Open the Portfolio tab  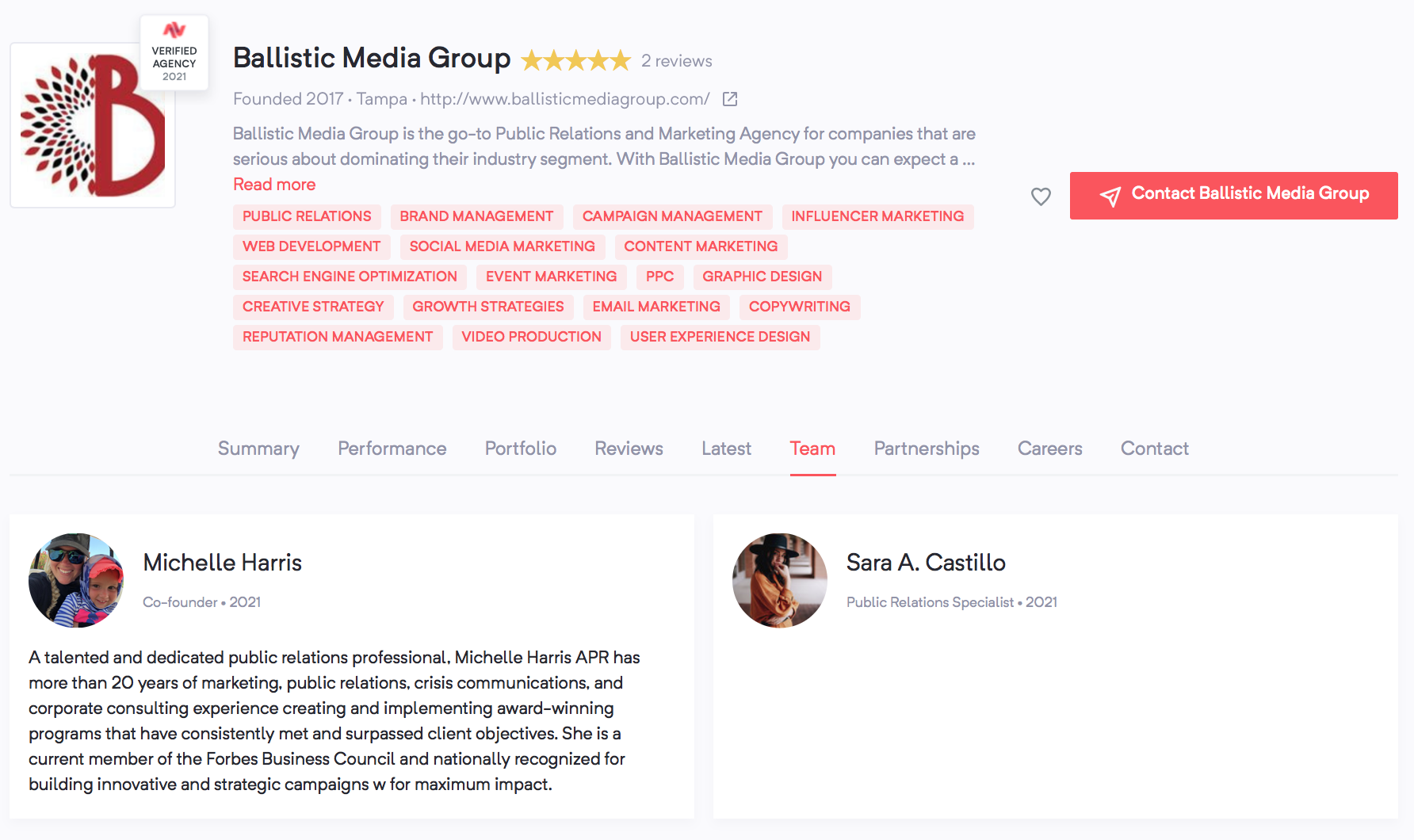coord(521,449)
